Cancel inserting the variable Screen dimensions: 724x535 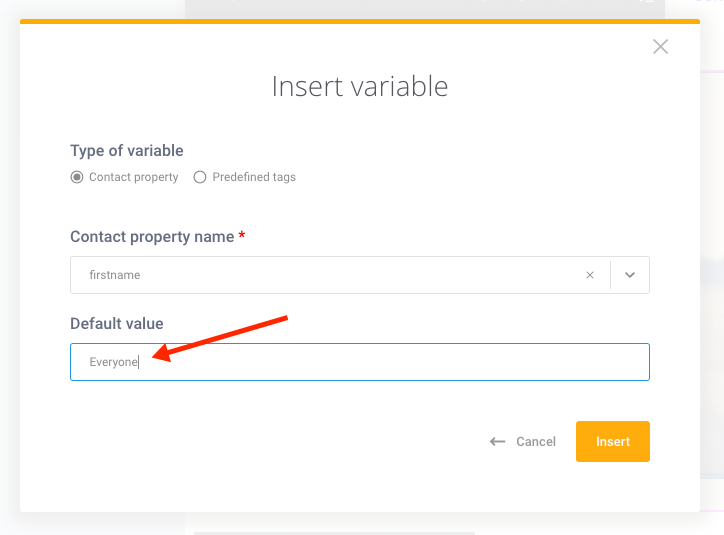point(536,442)
